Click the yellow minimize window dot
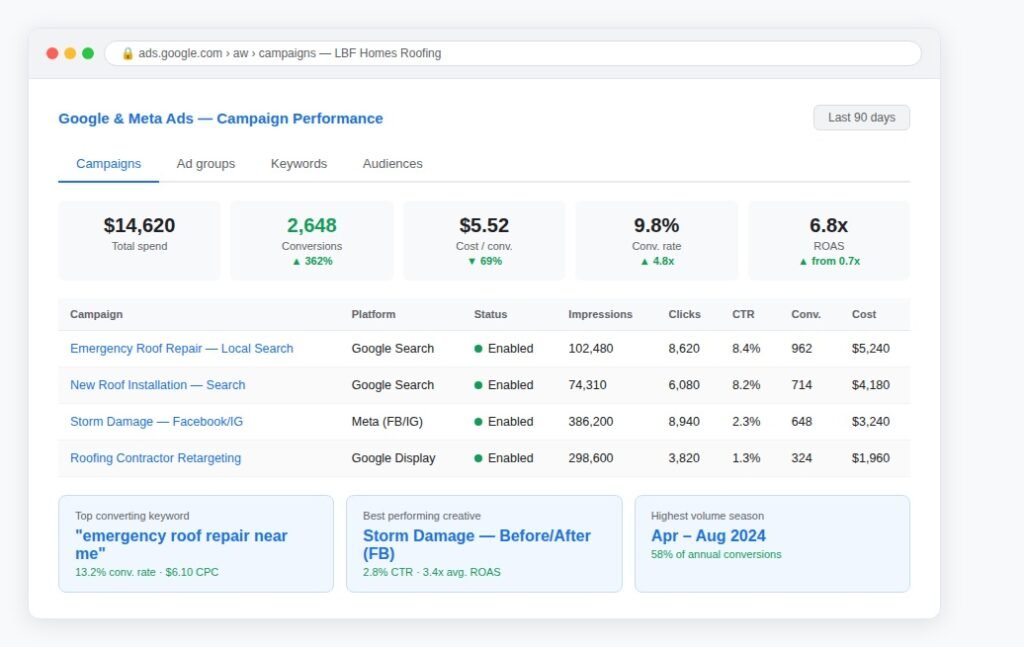Viewport: 1024px width, 647px height. tap(70, 54)
